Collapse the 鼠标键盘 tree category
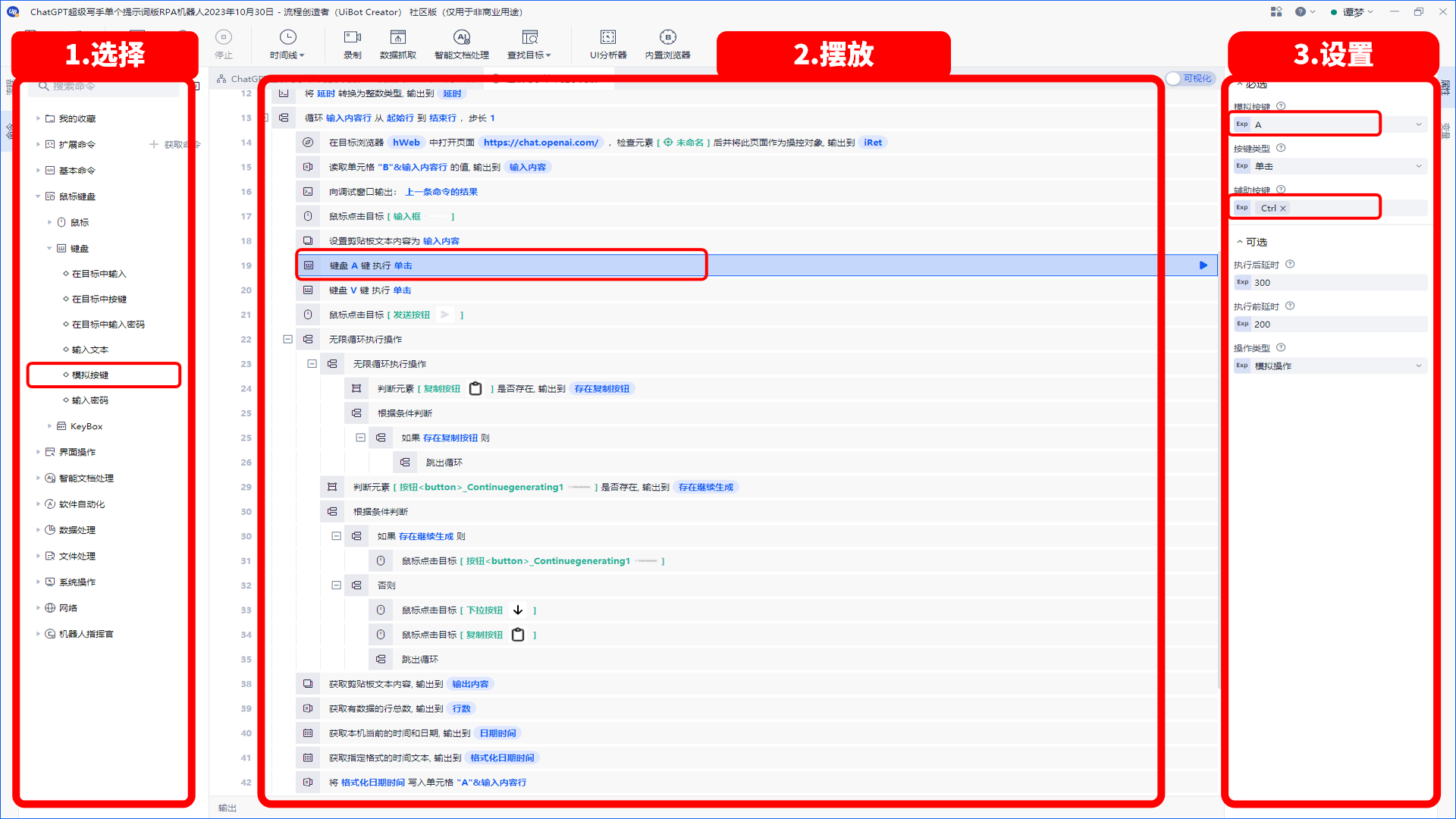 click(38, 196)
